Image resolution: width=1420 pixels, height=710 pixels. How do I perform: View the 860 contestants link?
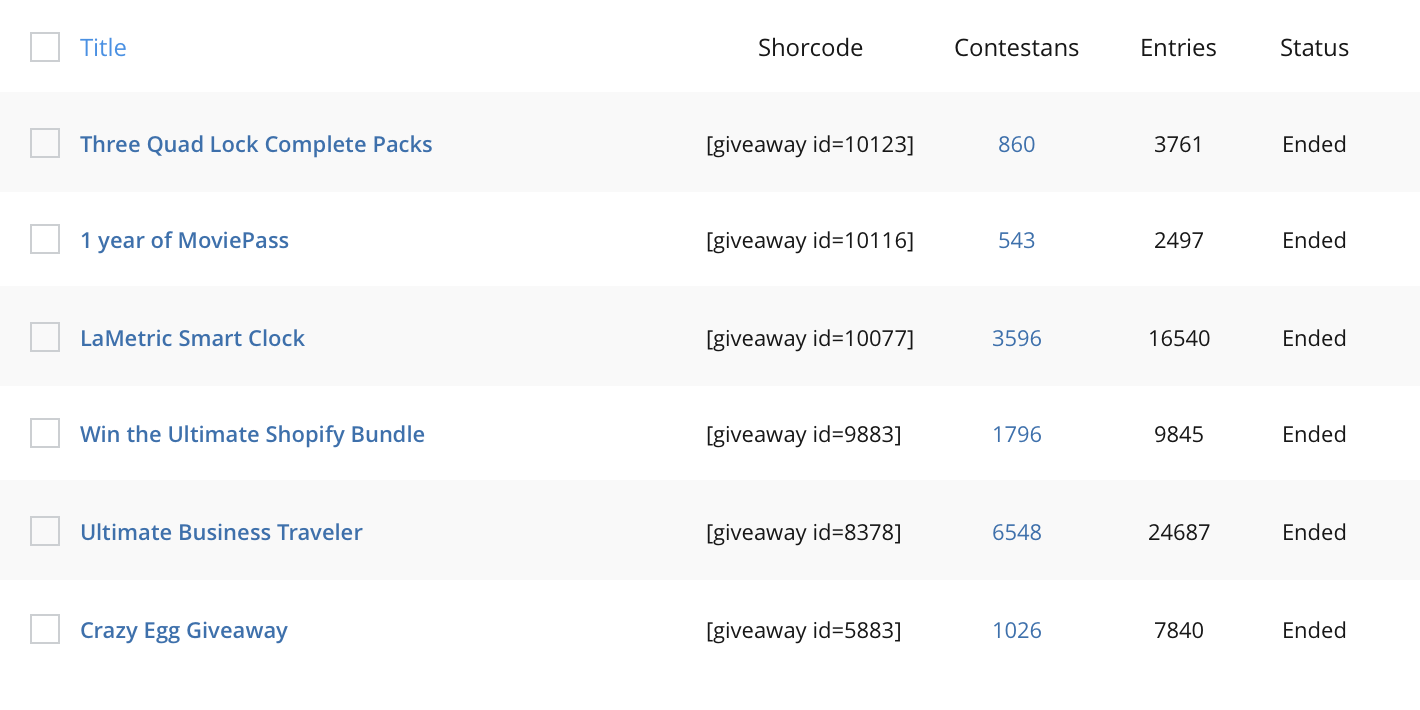click(1016, 144)
